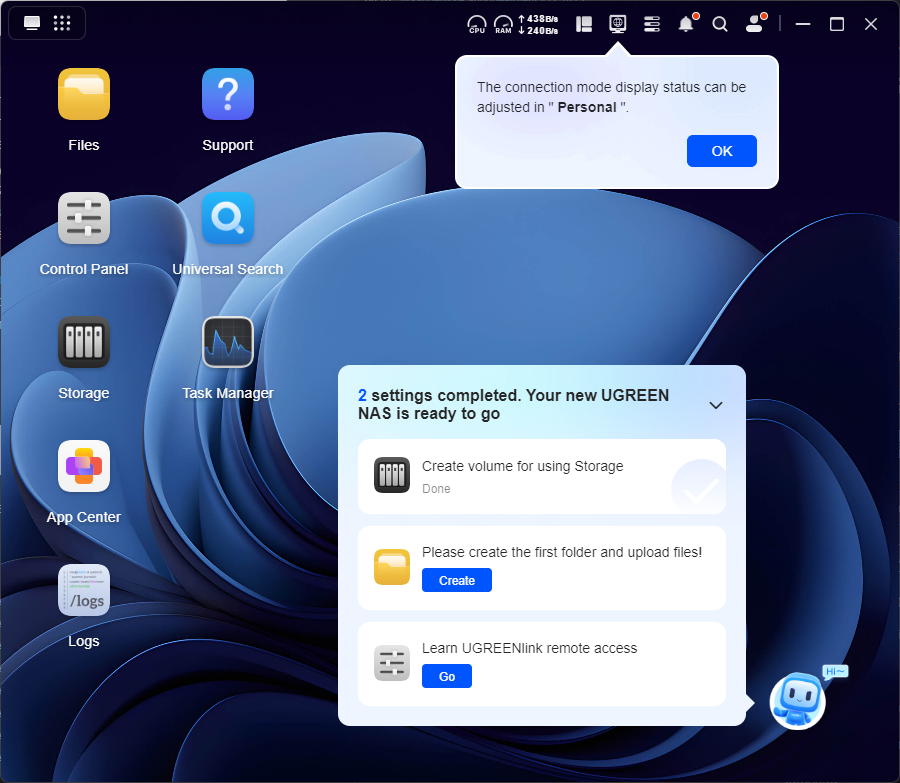Open the Logs app
900x783 pixels.
pyautogui.click(x=84, y=591)
